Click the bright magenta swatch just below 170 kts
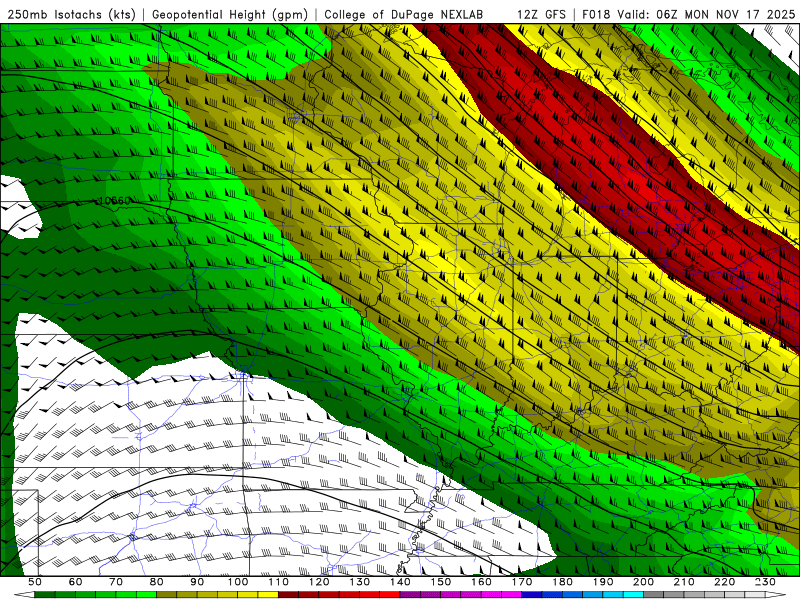The width and height of the screenshot is (800, 600). (x=512, y=595)
